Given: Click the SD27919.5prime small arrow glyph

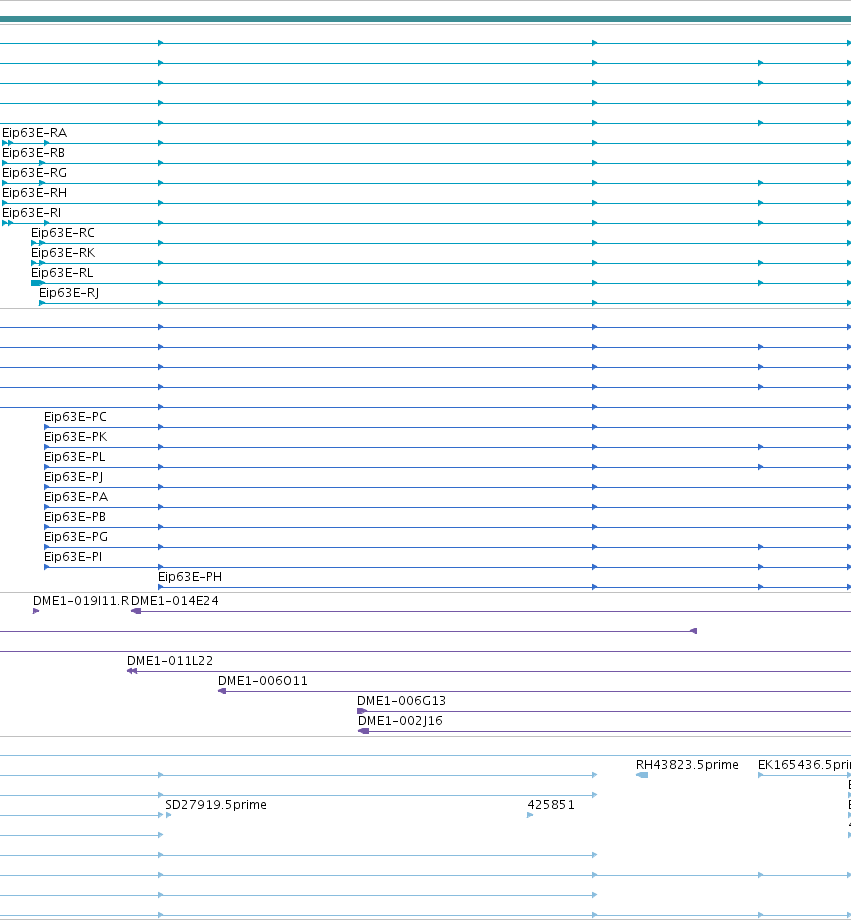Looking at the screenshot, I should (168, 815).
